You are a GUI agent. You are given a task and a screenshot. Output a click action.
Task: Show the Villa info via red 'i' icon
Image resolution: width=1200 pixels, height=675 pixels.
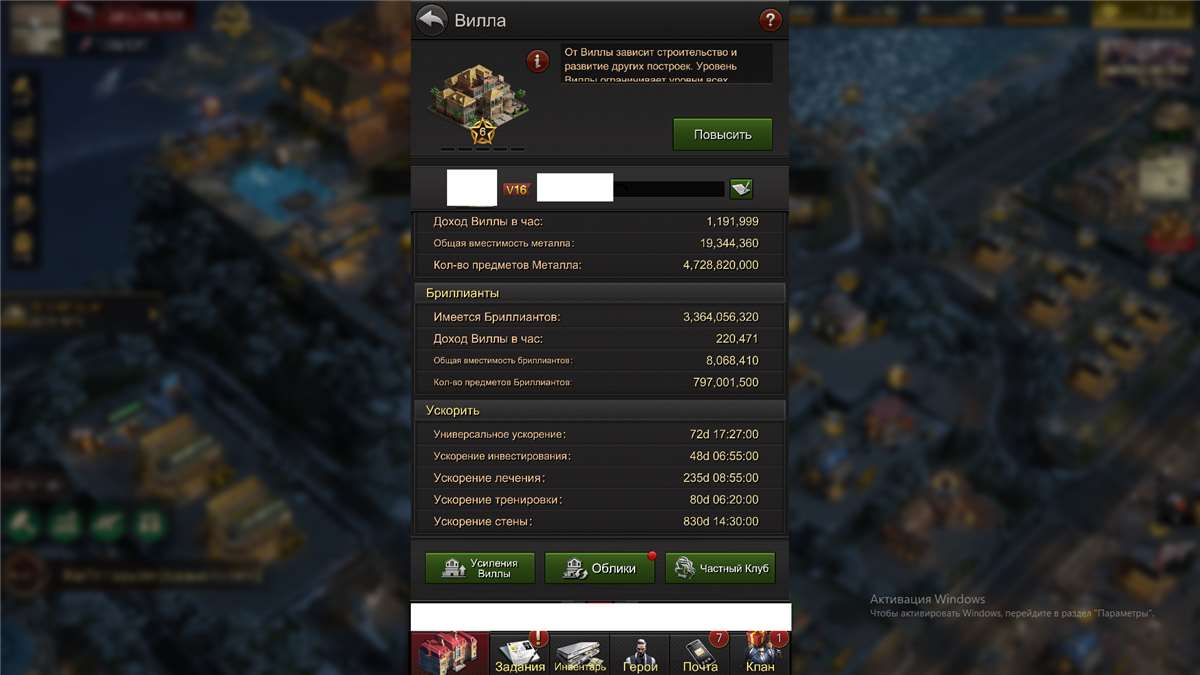pos(538,61)
